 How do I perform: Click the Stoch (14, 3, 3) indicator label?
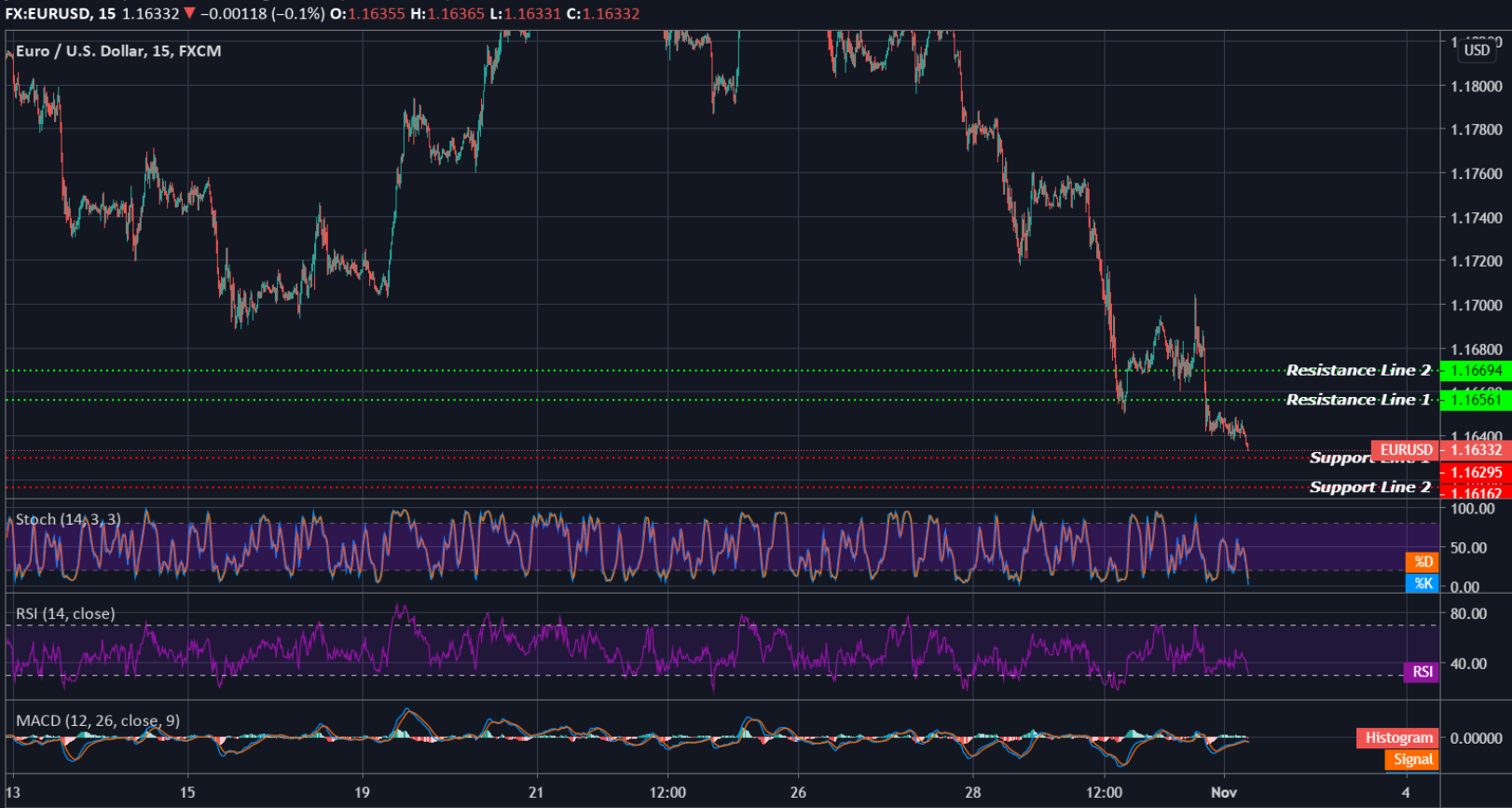click(68, 519)
